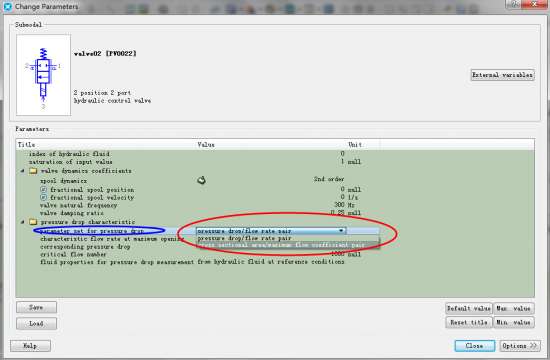Collapse the valve dynamics coefficients group
The width and height of the screenshot is (550, 360).
point(23,171)
